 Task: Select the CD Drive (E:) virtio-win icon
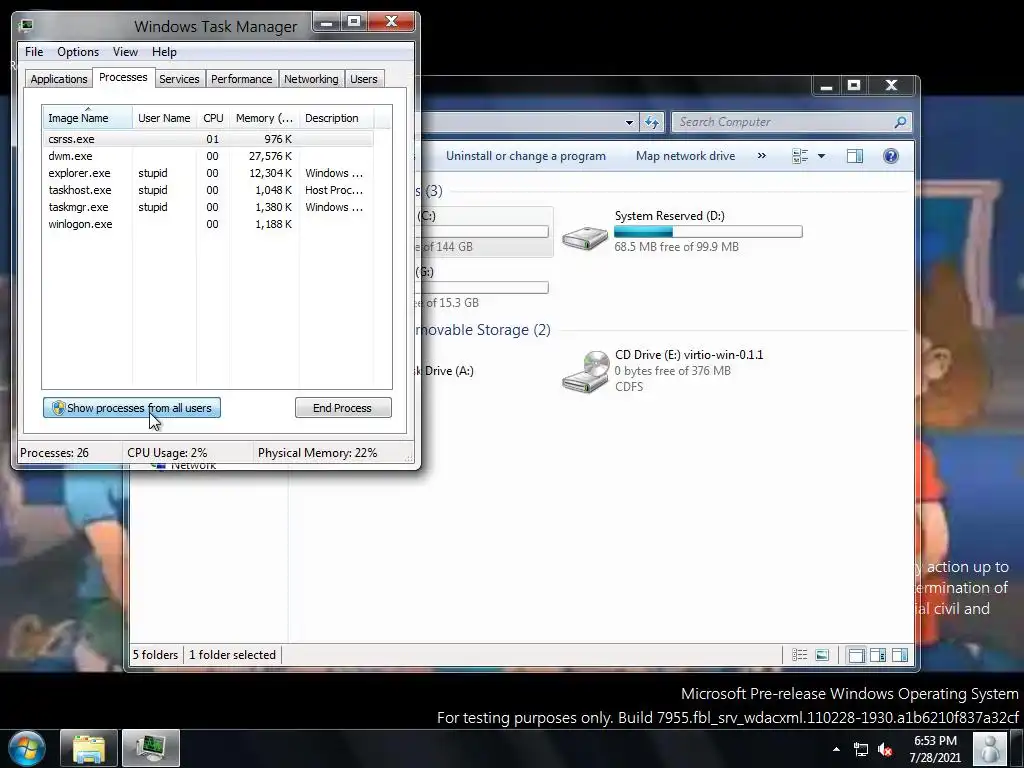tap(586, 371)
